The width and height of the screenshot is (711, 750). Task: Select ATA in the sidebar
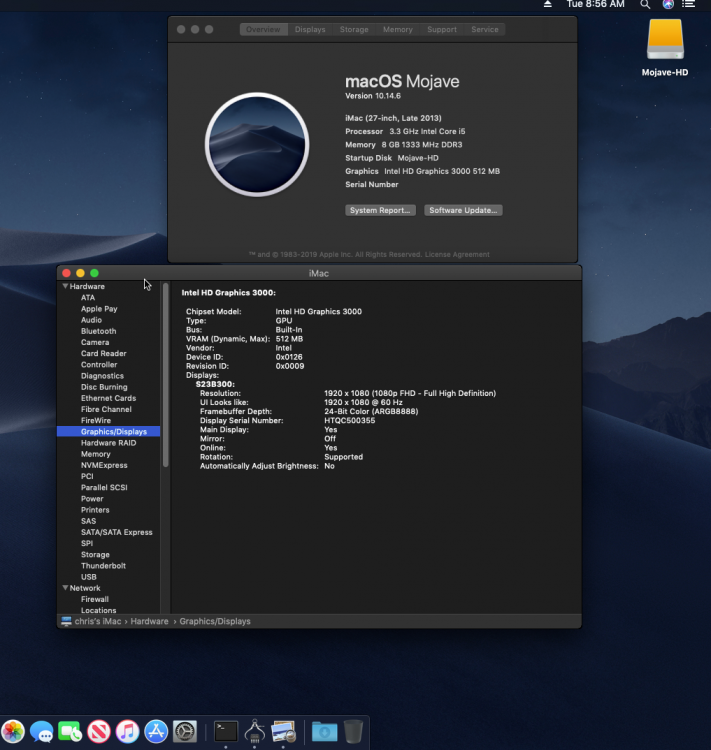(88, 298)
